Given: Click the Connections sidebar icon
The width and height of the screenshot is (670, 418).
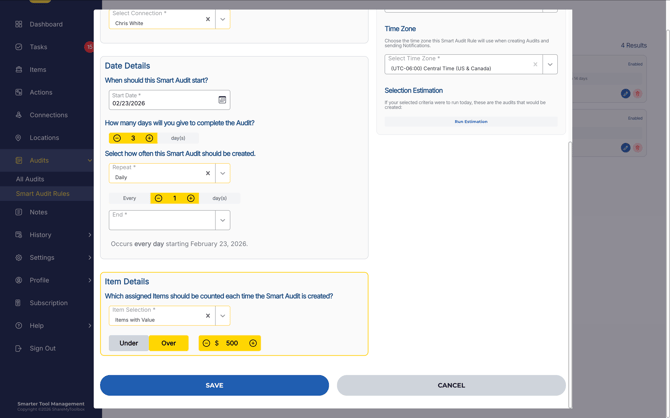Looking at the screenshot, I should [x=18, y=115].
